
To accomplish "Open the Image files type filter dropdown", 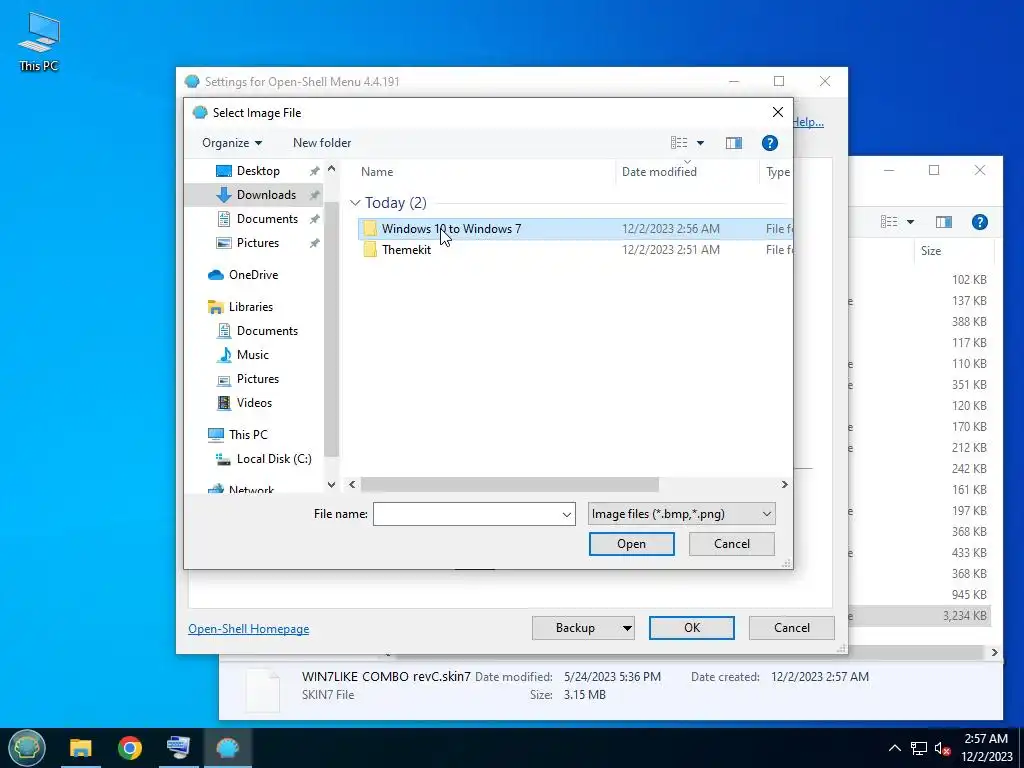I will click(681, 514).
